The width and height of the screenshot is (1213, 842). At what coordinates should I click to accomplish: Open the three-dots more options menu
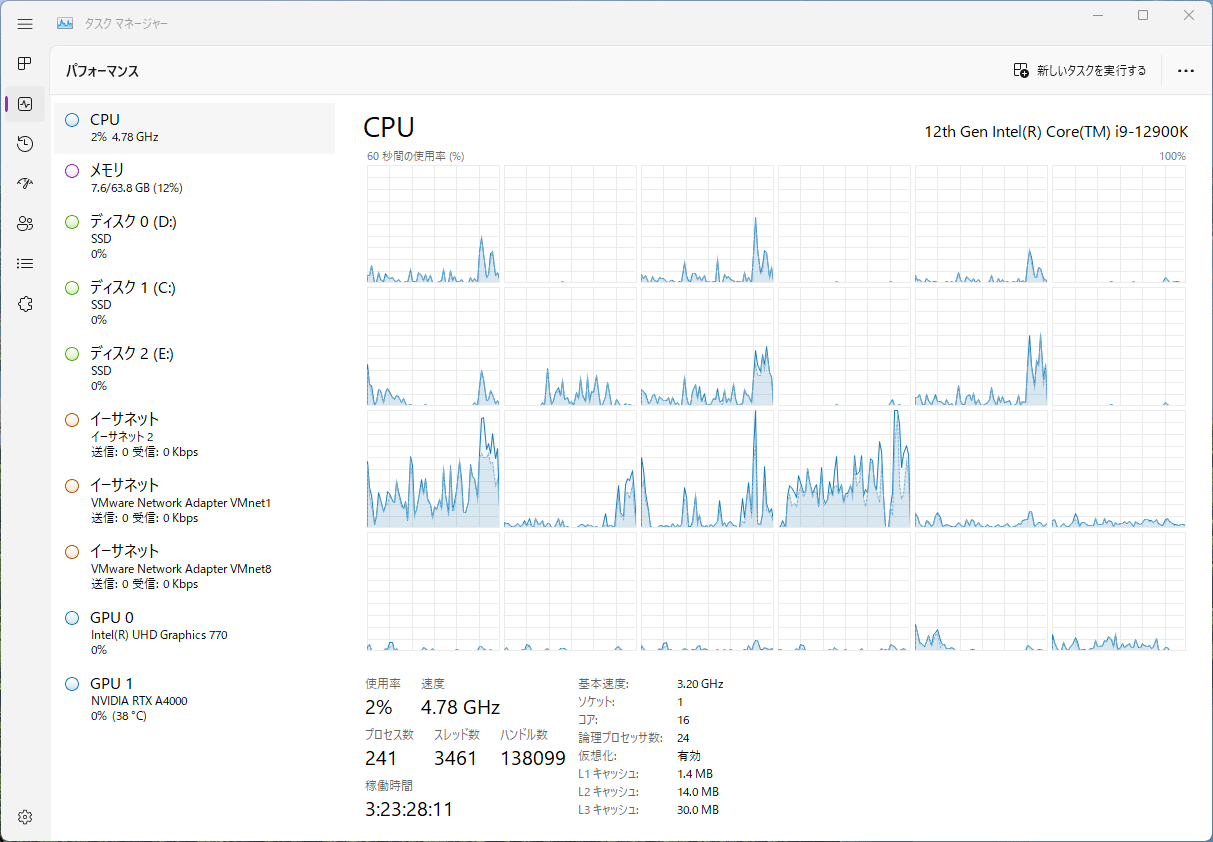[1186, 71]
